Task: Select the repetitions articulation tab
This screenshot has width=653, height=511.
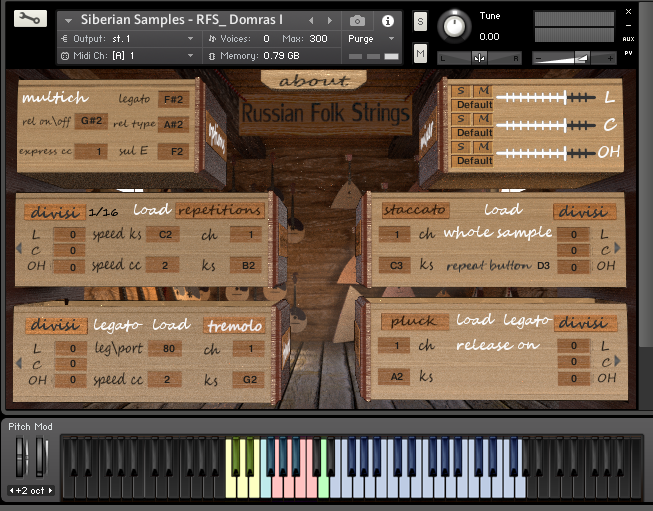Action: (219, 210)
